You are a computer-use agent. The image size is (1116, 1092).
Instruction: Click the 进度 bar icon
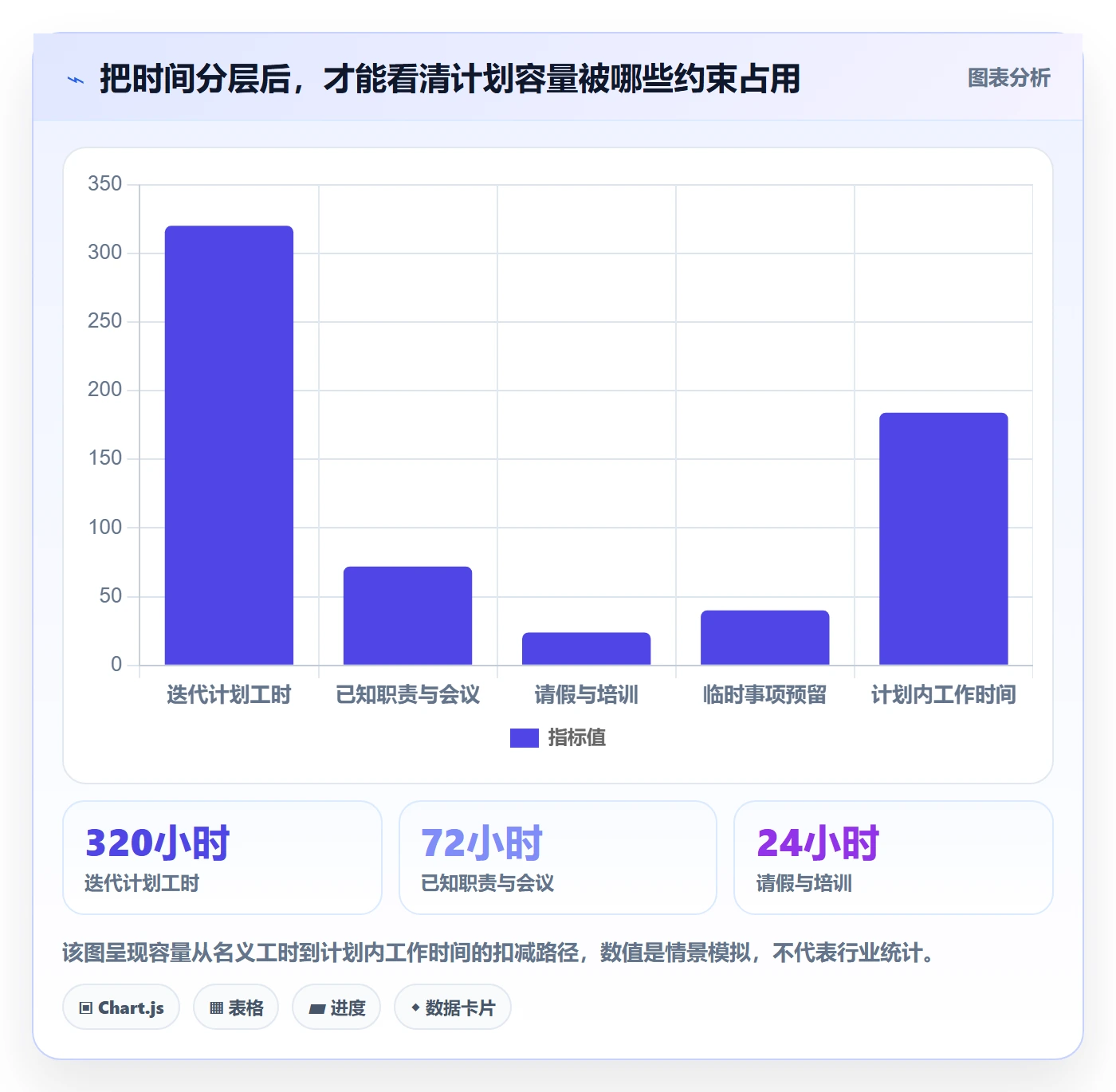click(x=316, y=1009)
